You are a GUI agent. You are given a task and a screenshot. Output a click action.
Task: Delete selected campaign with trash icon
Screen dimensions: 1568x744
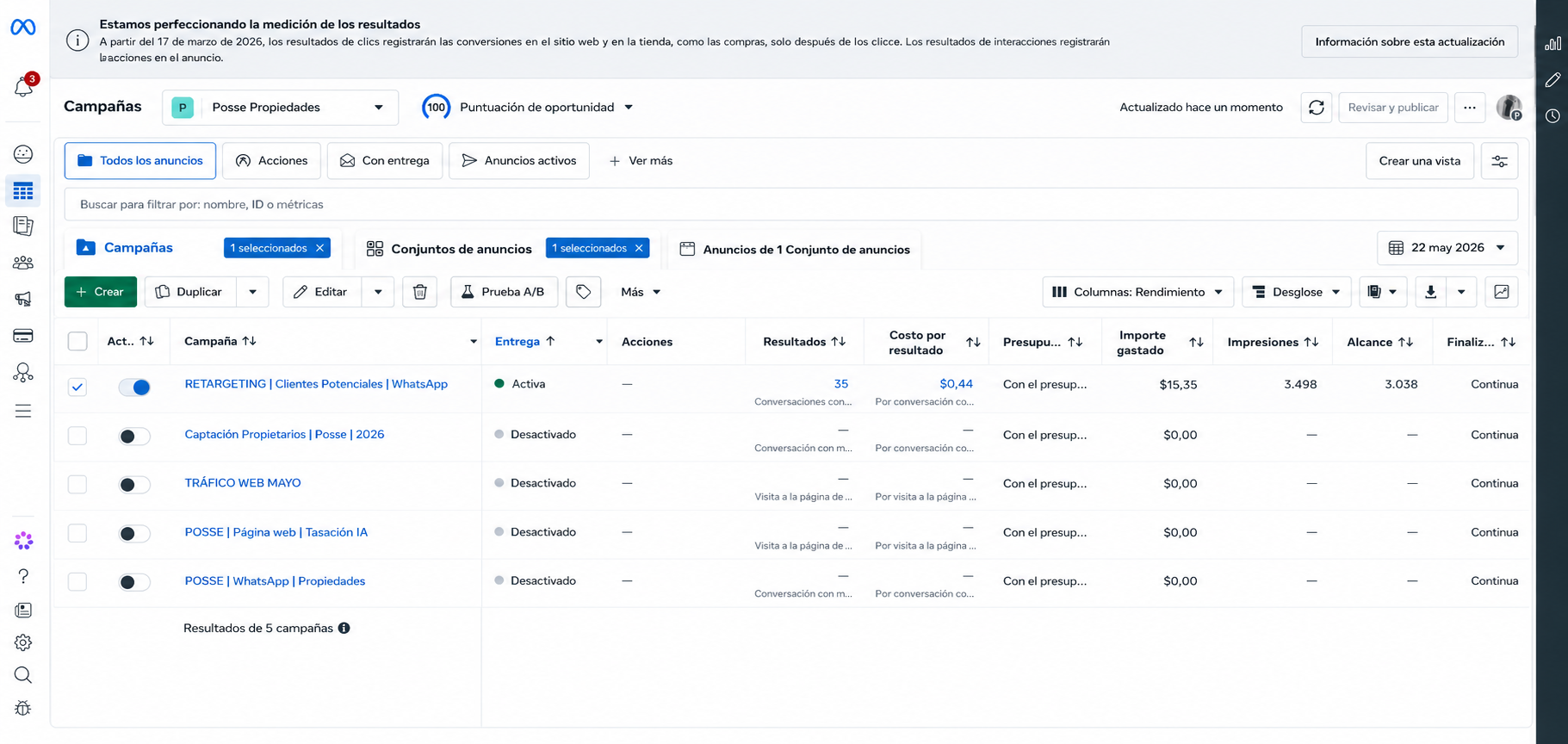tap(420, 292)
